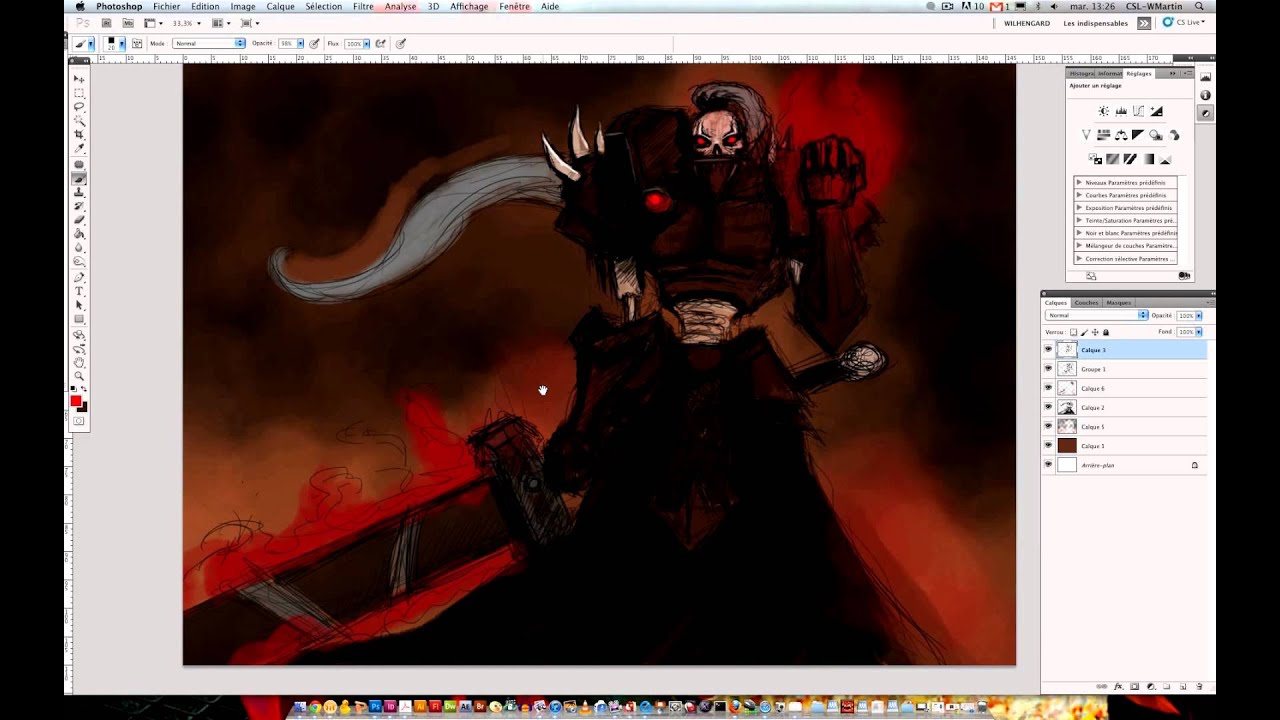The width and height of the screenshot is (1280, 720).
Task: Hide the Calque 5 layer
Action: point(1048,426)
